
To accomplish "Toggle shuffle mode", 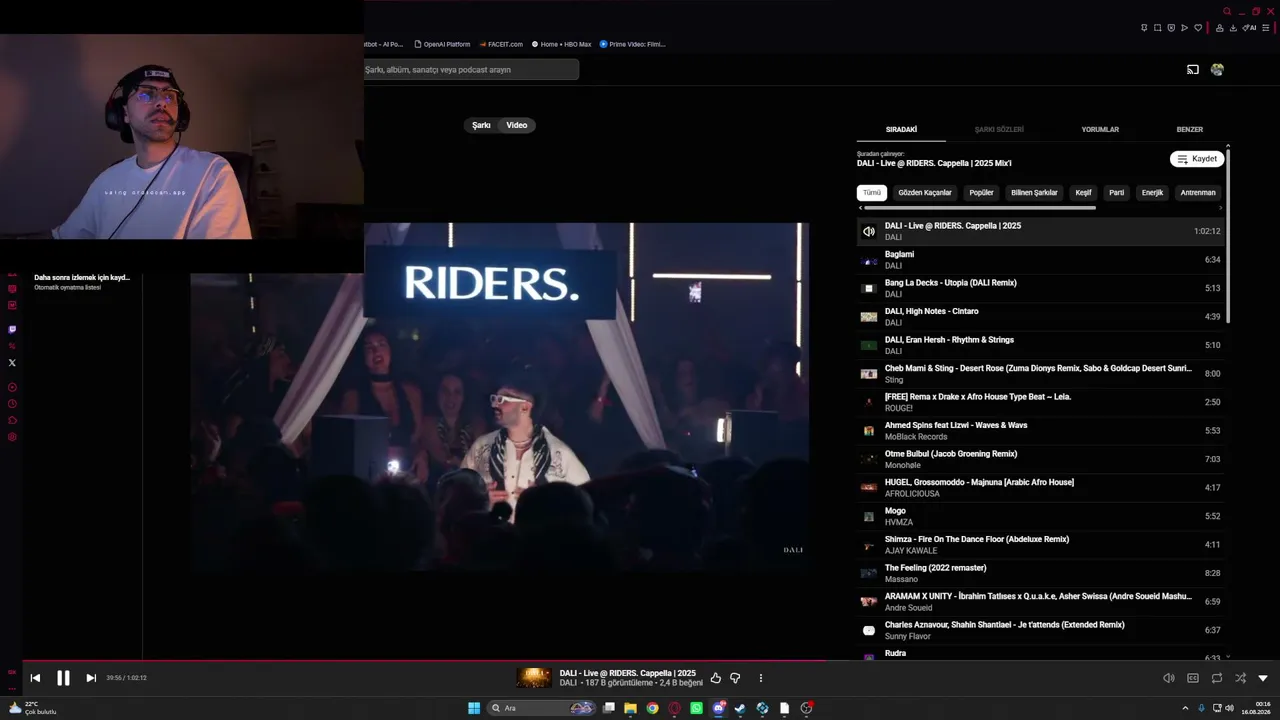I will [1240, 678].
